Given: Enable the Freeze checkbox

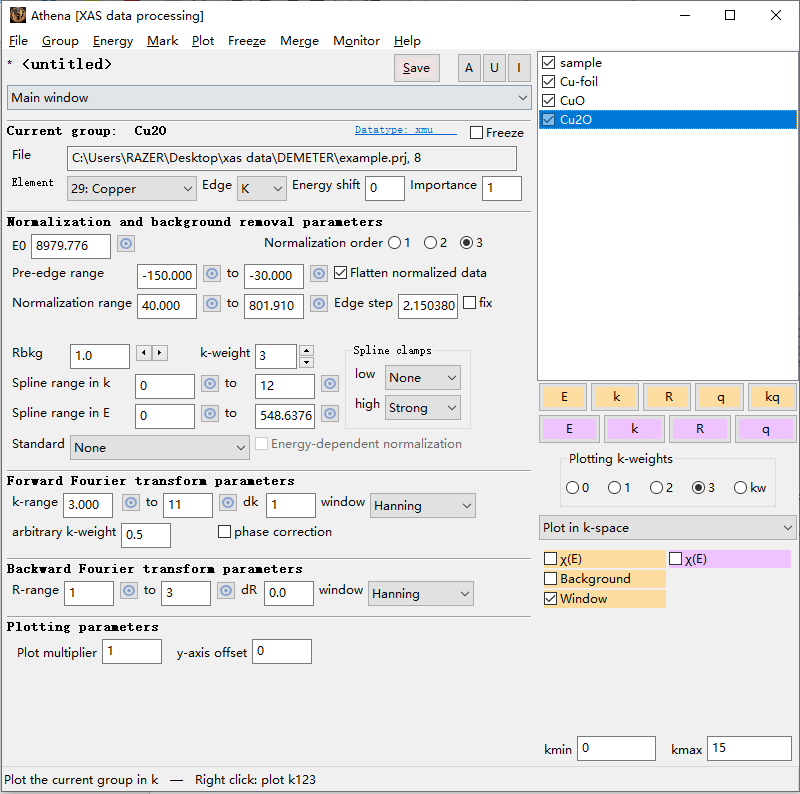Looking at the screenshot, I should pyautogui.click(x=476, y=133).
